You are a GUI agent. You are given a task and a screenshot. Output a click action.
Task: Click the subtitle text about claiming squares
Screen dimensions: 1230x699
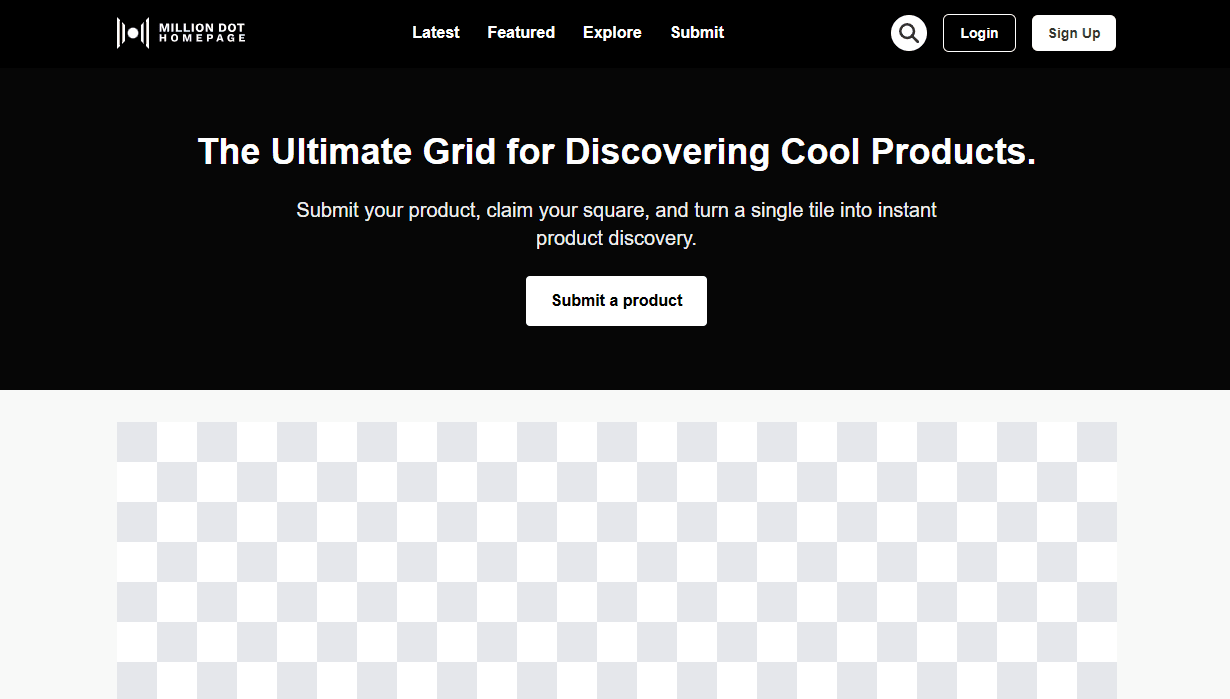(x=616, y=223)
